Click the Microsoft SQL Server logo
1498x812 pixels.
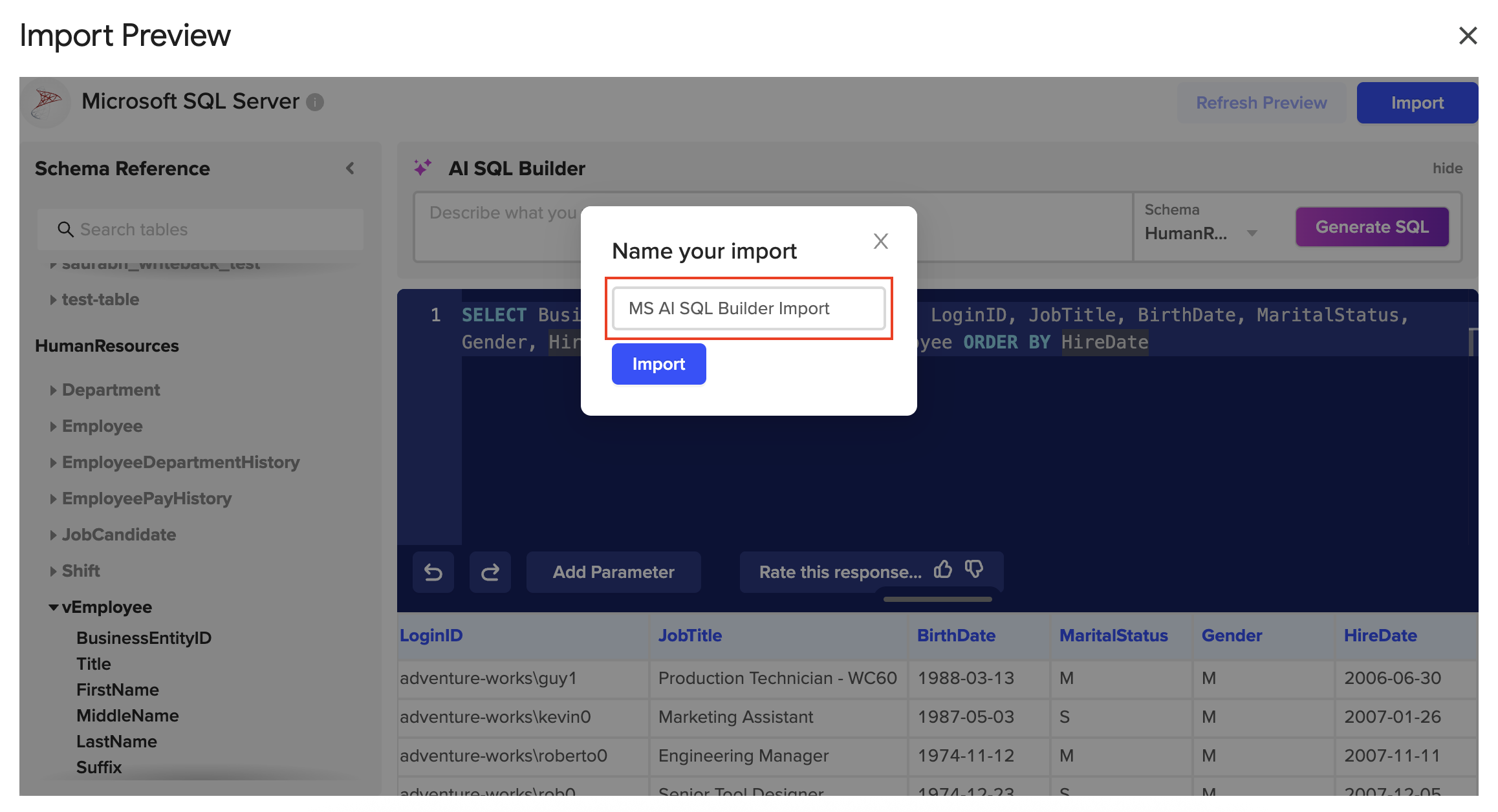pyautogui.click(x=47, y=102)
